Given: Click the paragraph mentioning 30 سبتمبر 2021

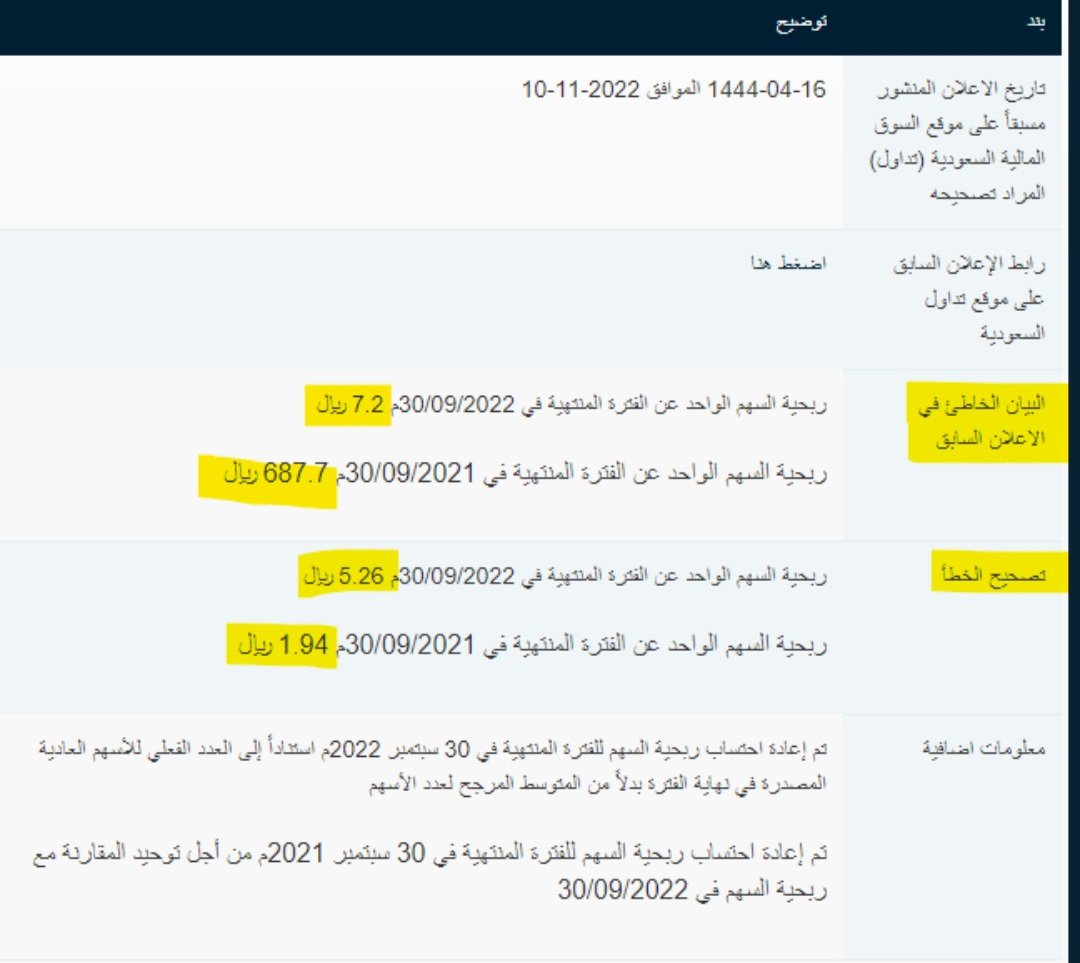Looking at the screenshot, I should pos(430,871).
